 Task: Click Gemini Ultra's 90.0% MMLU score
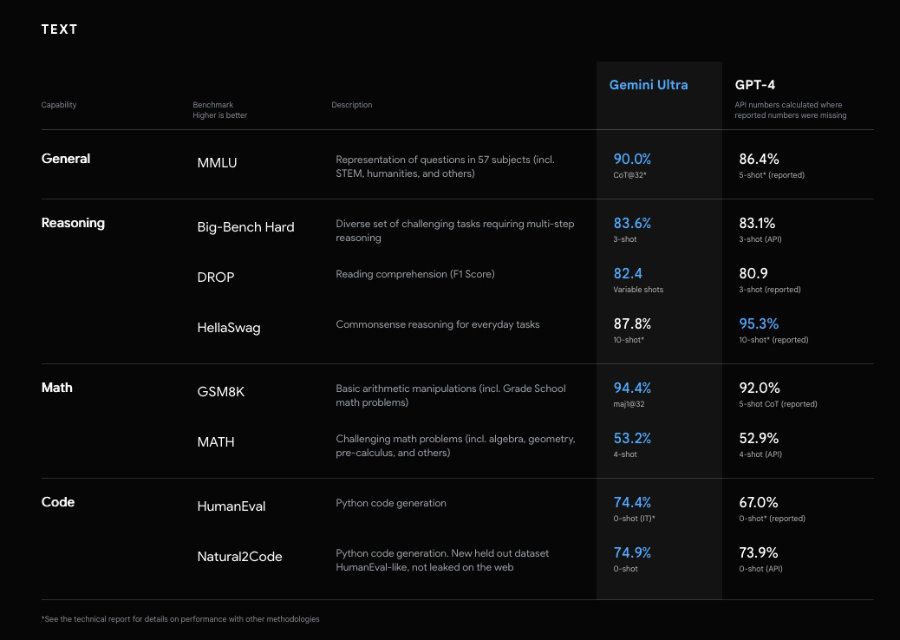[632, 159]
